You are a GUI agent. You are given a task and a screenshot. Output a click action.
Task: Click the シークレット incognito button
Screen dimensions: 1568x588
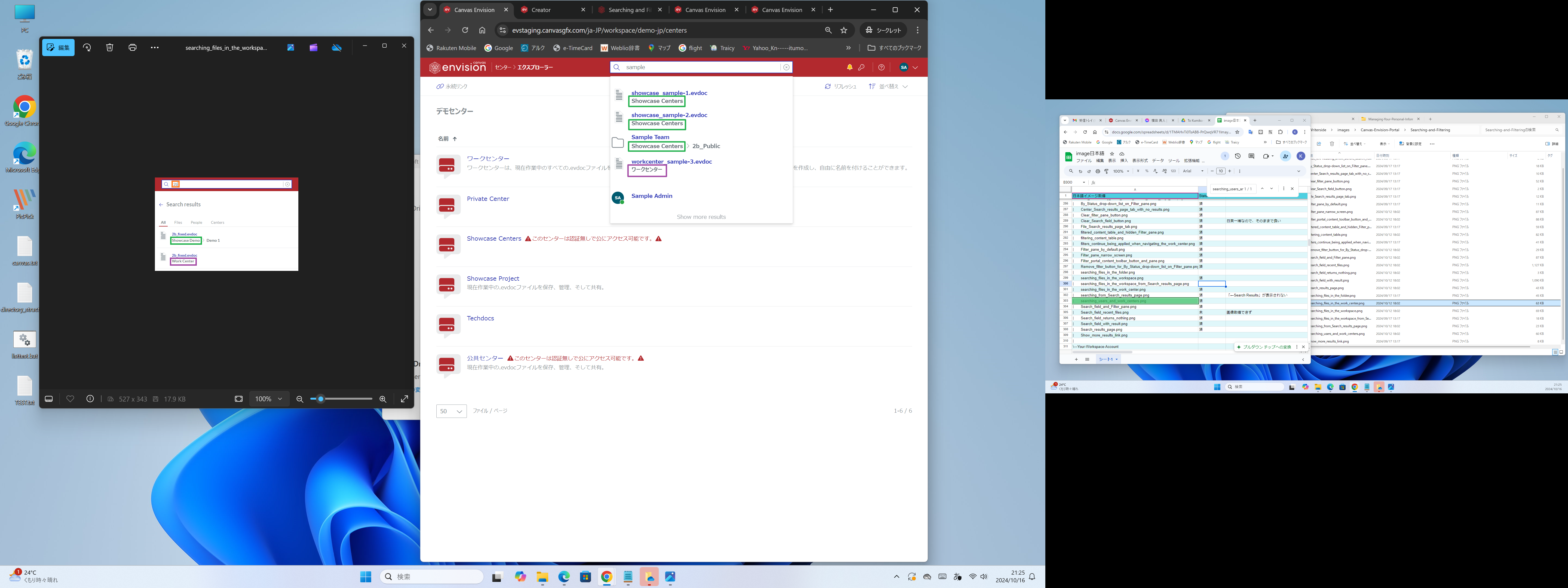[x=883, y=30]
